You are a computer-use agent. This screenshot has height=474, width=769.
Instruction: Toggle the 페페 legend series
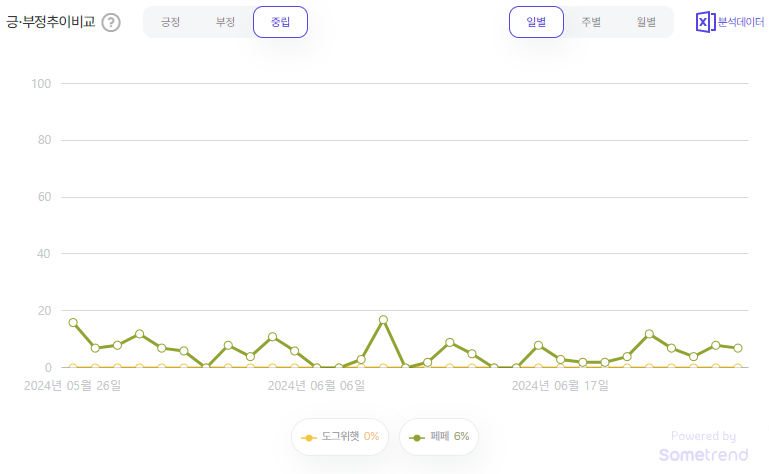tap(438, 437)
